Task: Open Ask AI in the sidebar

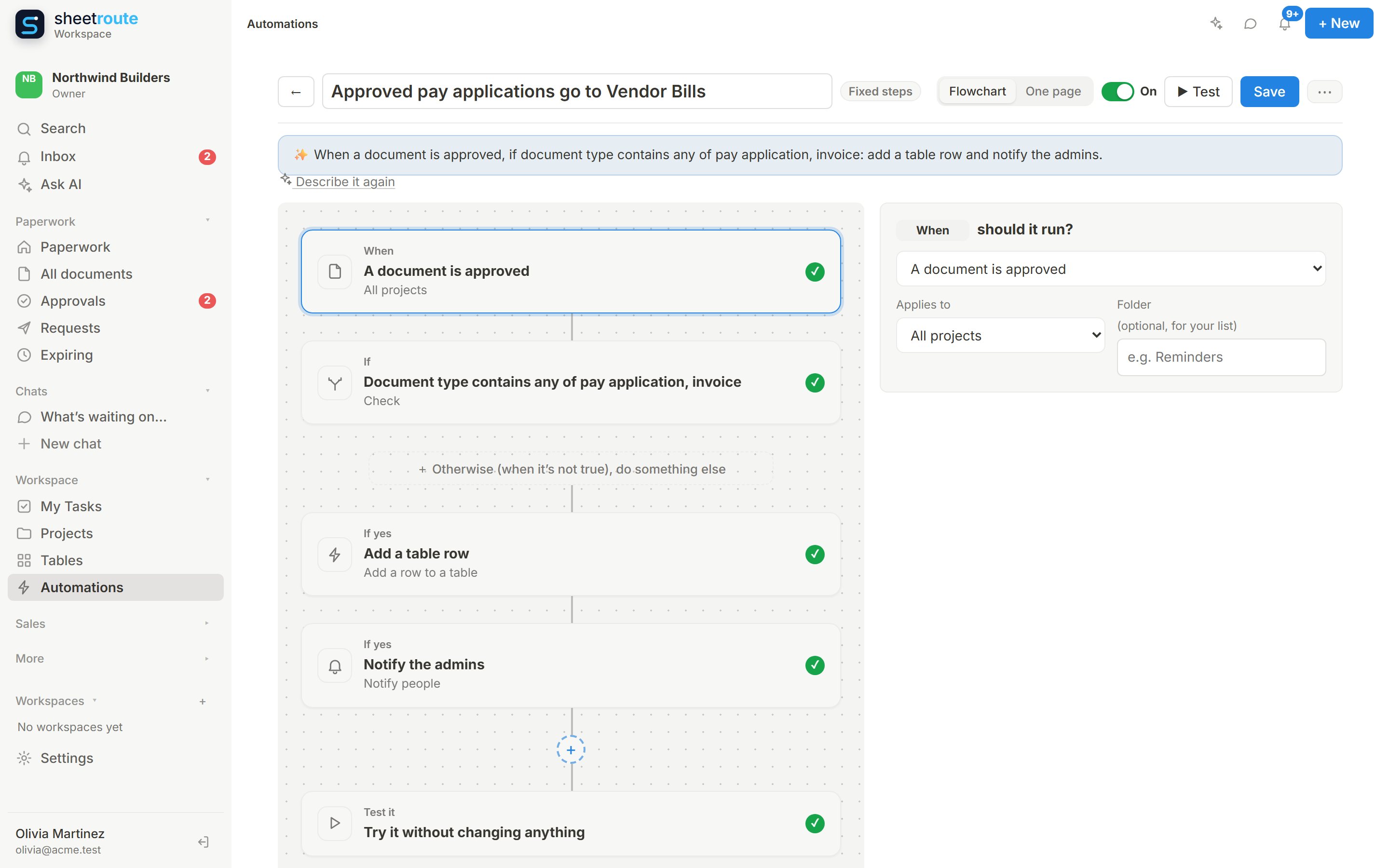Action: point(115,184)
